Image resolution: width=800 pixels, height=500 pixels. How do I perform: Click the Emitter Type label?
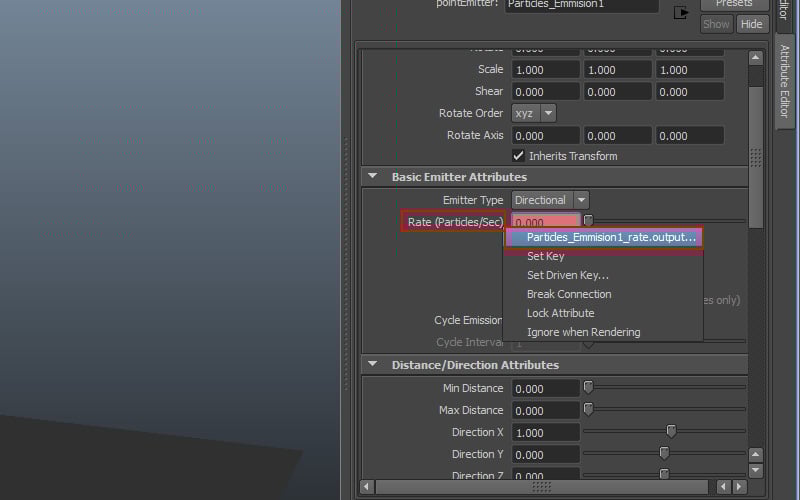(x=473, y=200)
